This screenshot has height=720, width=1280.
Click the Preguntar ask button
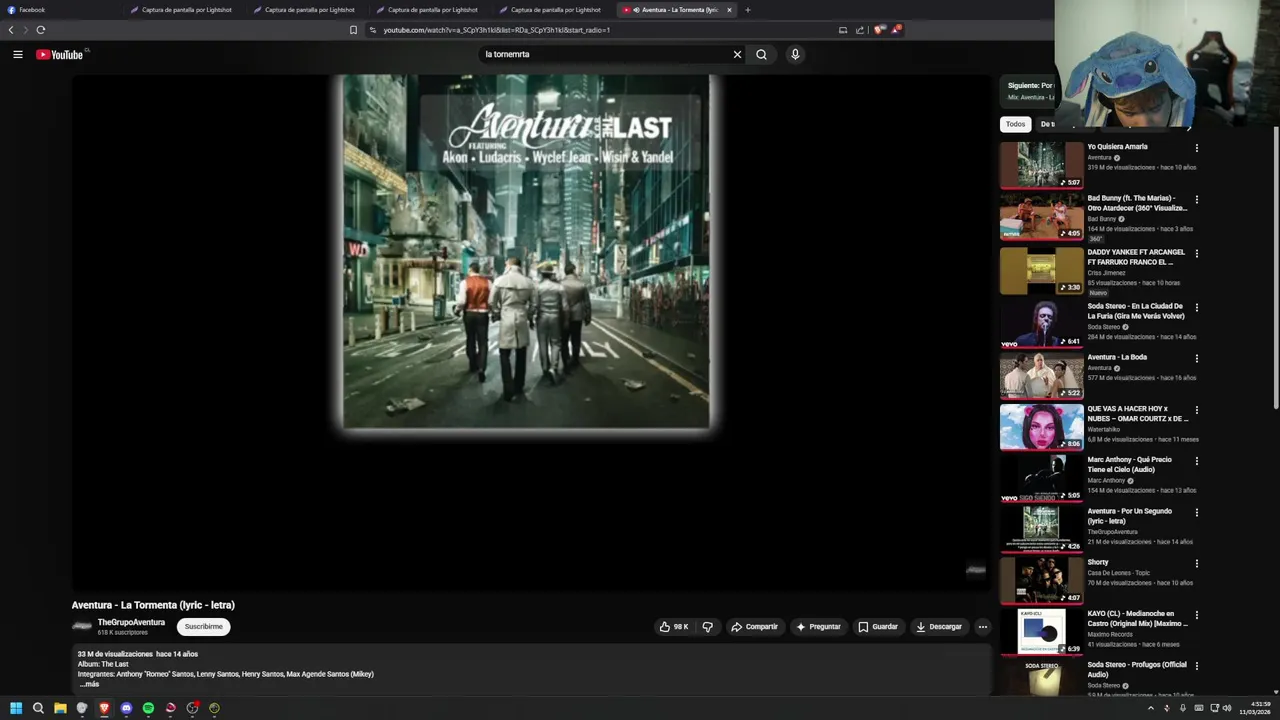(x=818, y=627)
